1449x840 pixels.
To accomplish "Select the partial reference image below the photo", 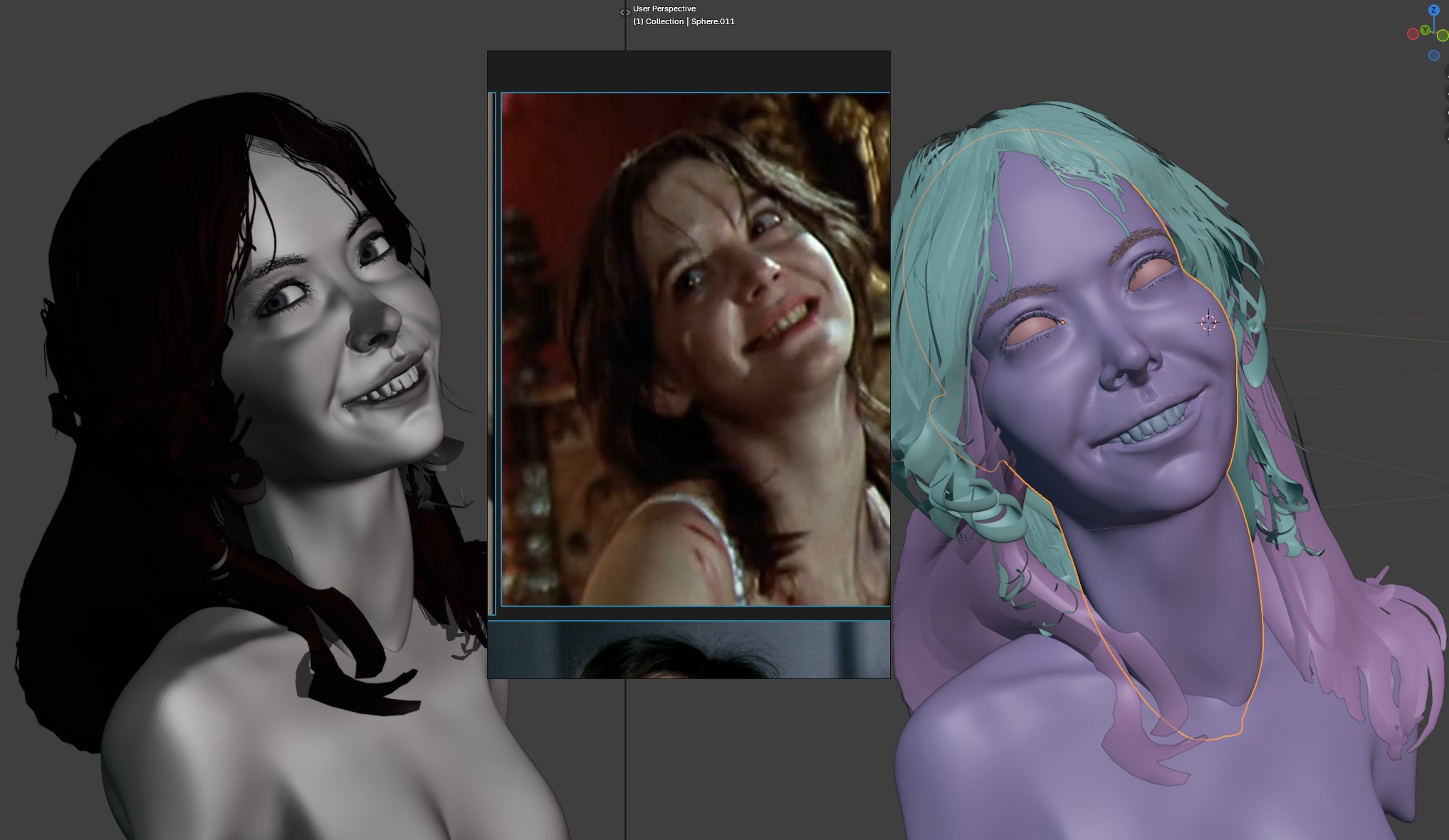I will 688,649.
